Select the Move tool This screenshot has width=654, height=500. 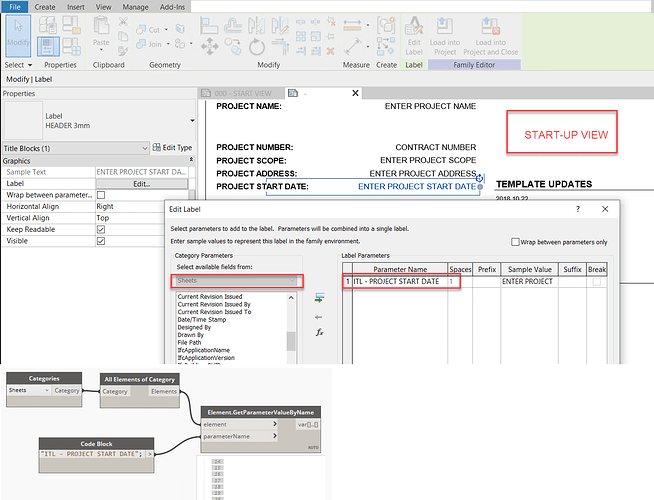209,47
